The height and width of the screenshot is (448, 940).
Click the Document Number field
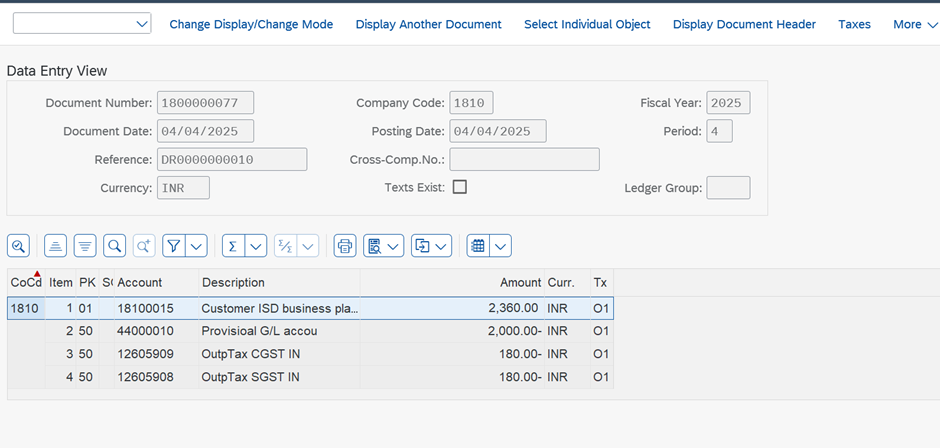tap(206, 103)
